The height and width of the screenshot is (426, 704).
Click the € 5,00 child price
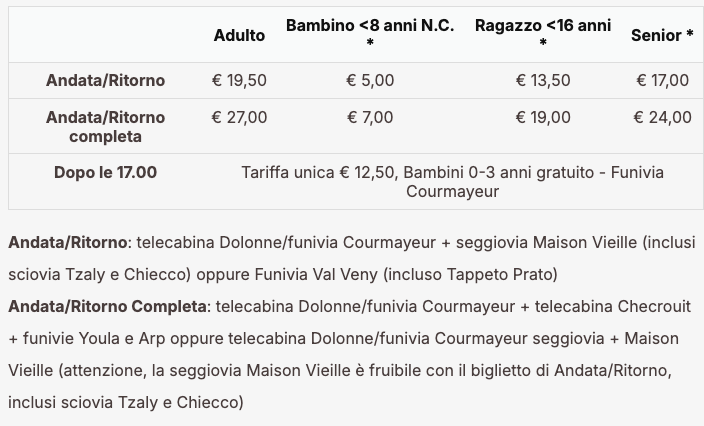370,81
